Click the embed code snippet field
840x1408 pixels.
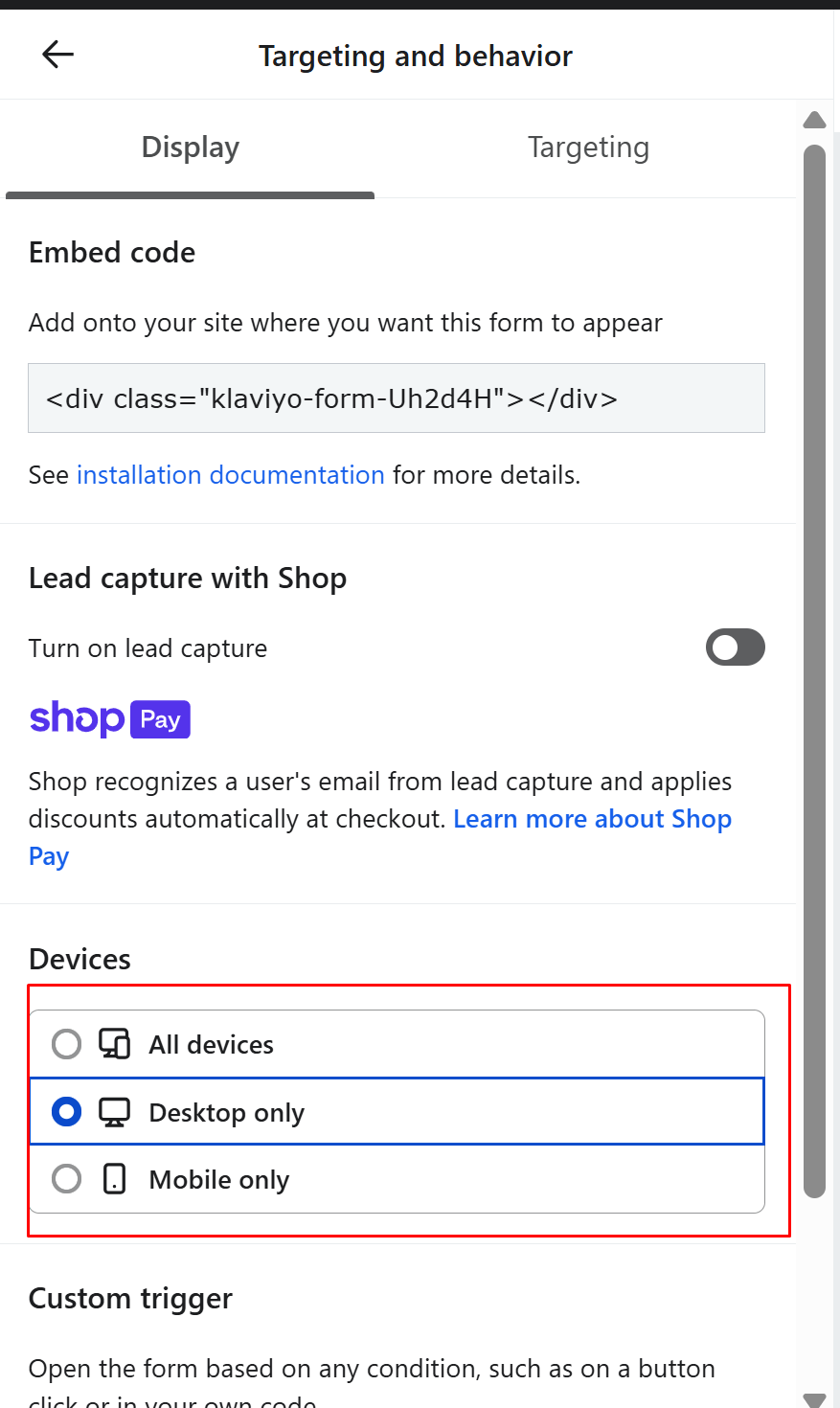click(x=396, y=398)
